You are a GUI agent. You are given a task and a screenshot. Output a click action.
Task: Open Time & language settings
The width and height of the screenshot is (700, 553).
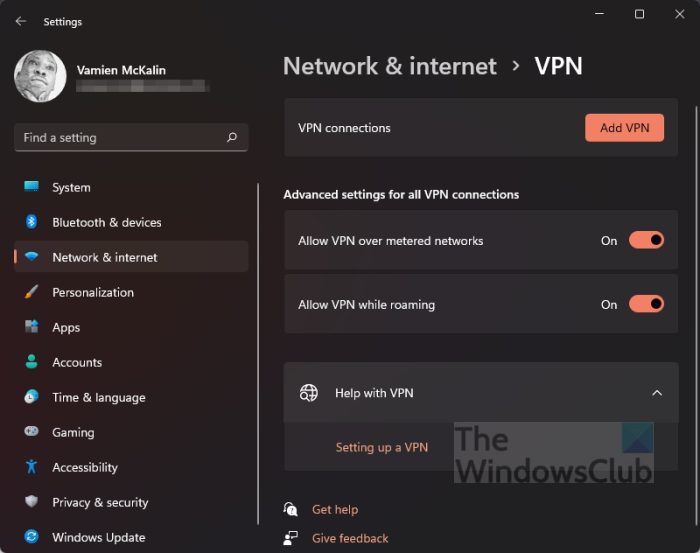[x=98, y=397]
